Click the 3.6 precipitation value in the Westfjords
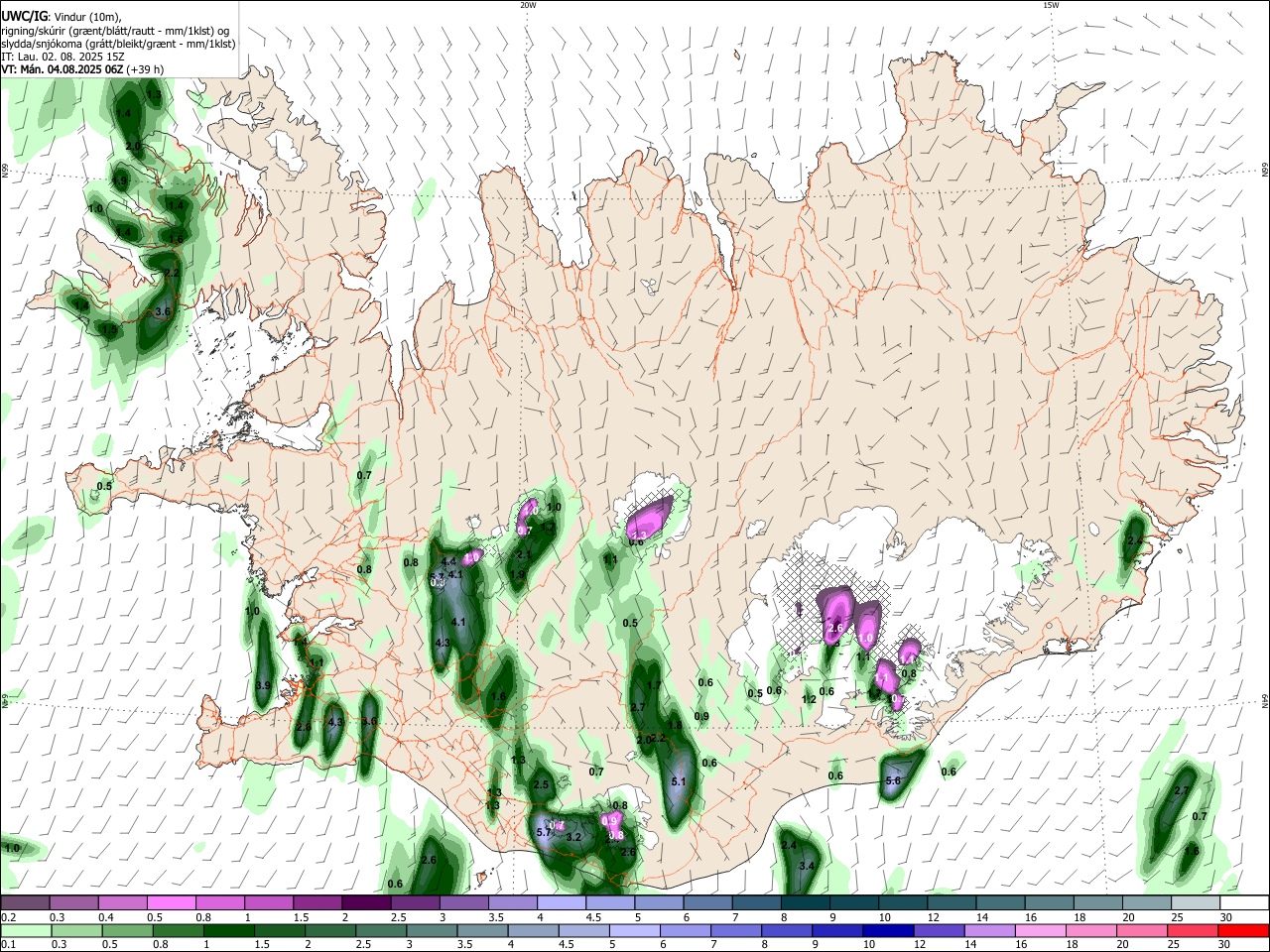This screenshot has width=1270, height=952. pos(164,311)
